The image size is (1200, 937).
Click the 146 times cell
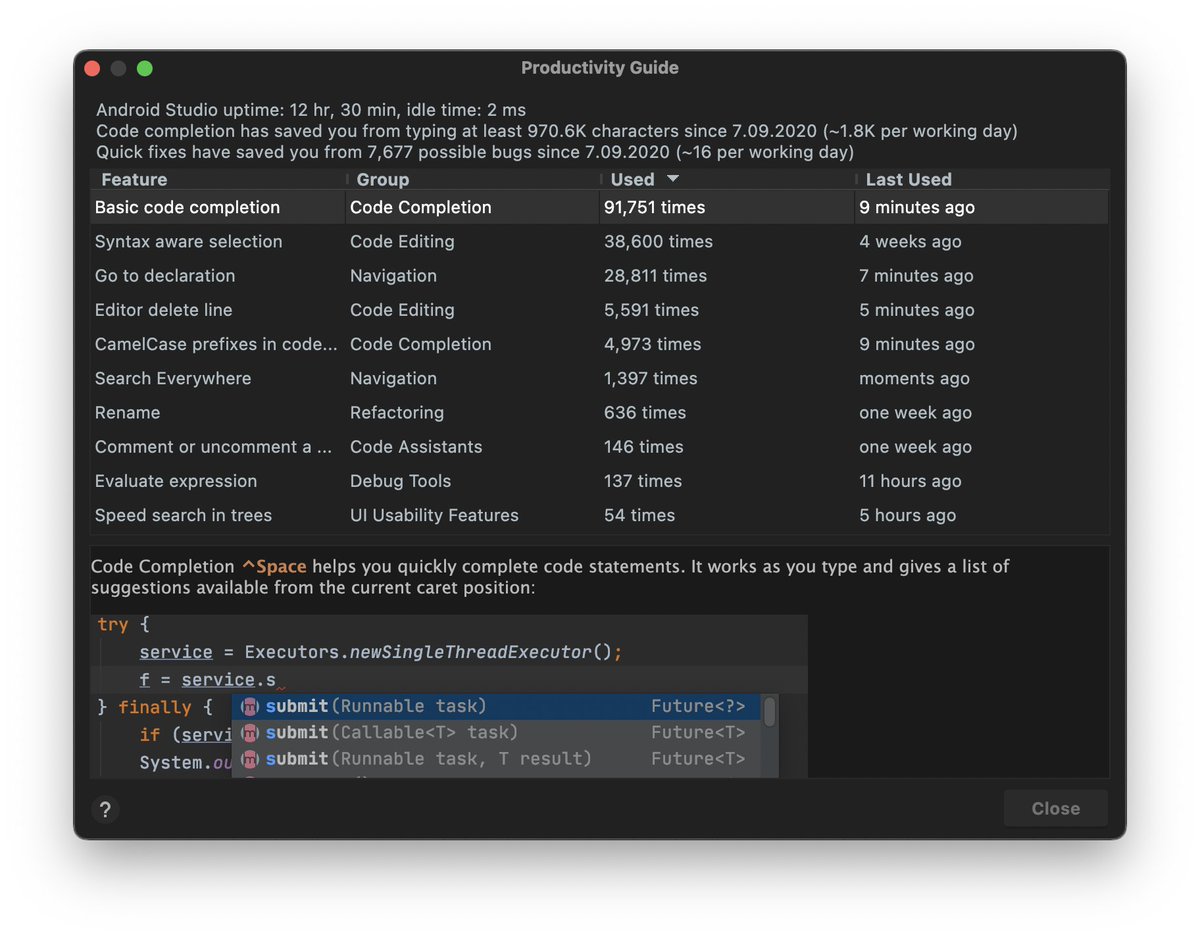tap(643, 447)
